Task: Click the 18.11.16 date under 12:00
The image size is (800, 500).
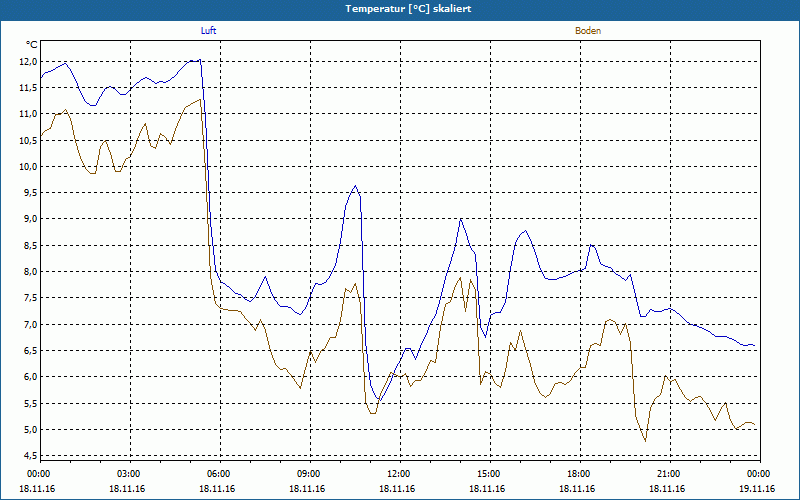Action: (397, 489)
